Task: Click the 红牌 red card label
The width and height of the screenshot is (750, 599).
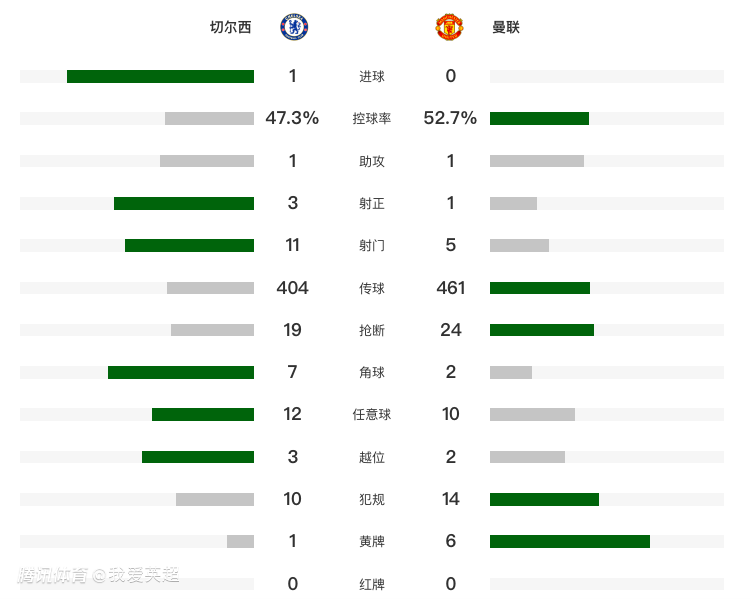Action: (372, 584)
